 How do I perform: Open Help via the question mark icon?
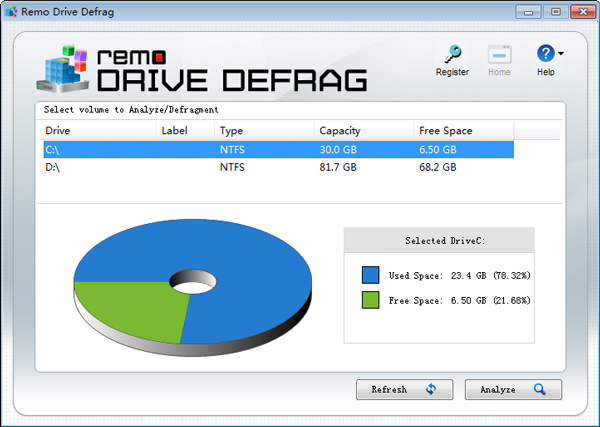tap(546, 54)
